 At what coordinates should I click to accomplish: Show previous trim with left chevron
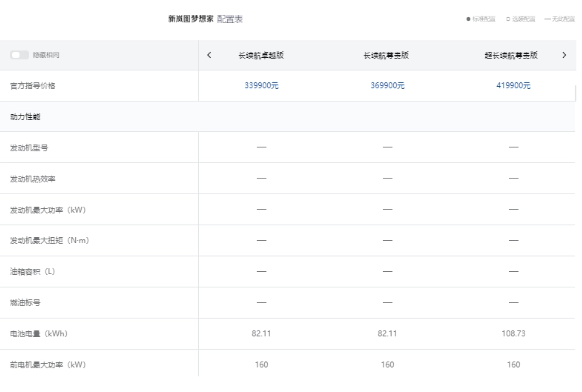209,55
